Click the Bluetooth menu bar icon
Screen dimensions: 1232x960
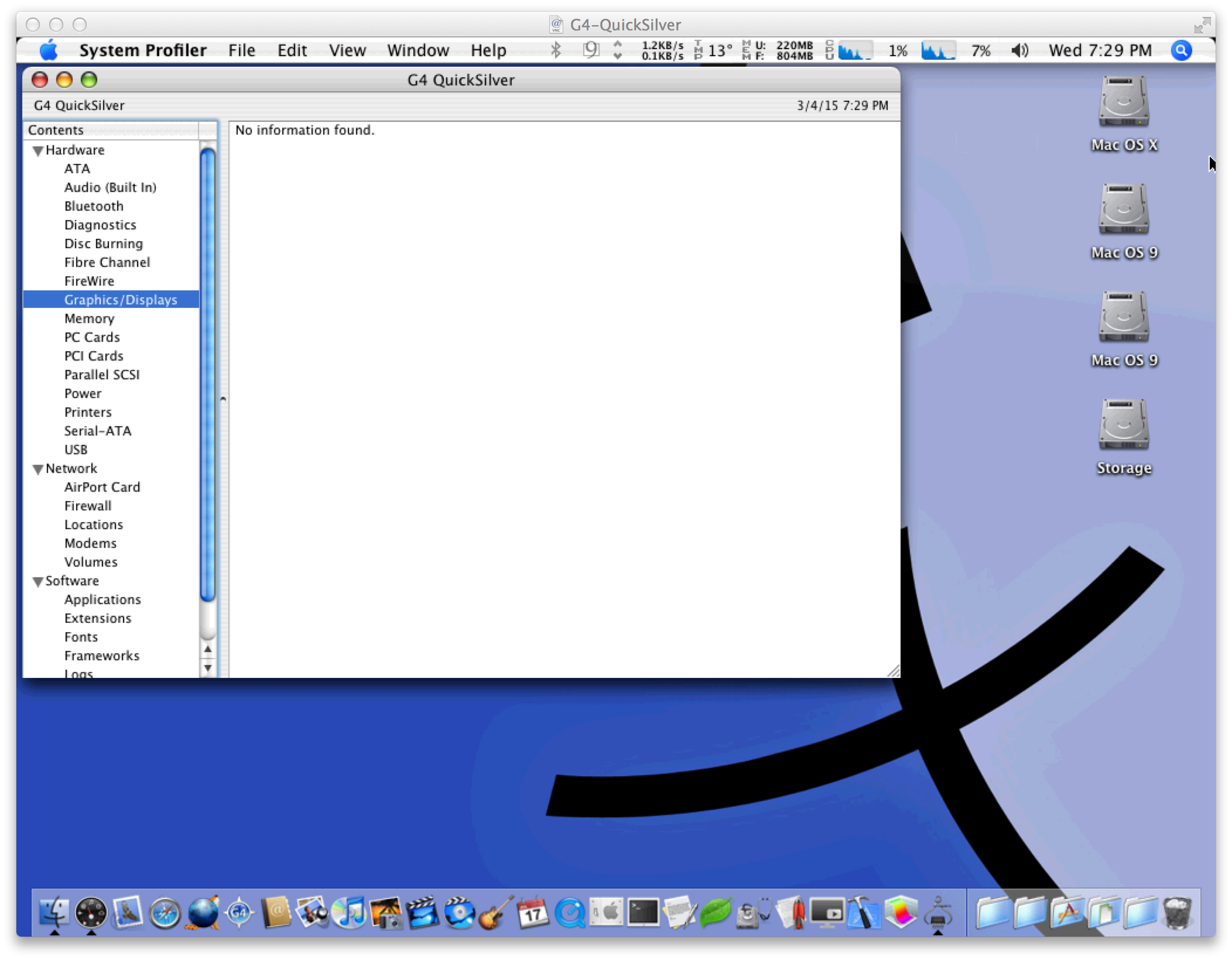point(556,50)
